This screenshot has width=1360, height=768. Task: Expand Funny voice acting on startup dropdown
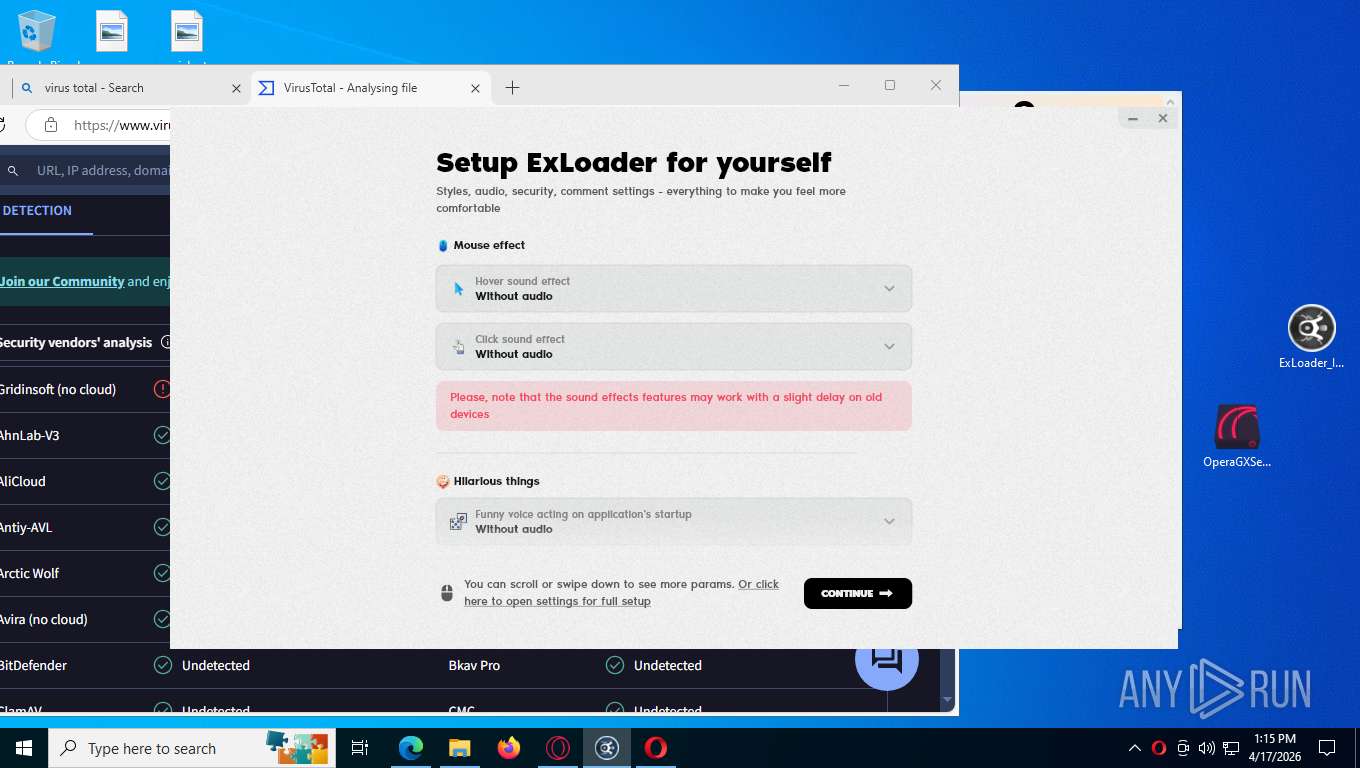point(673,522)
